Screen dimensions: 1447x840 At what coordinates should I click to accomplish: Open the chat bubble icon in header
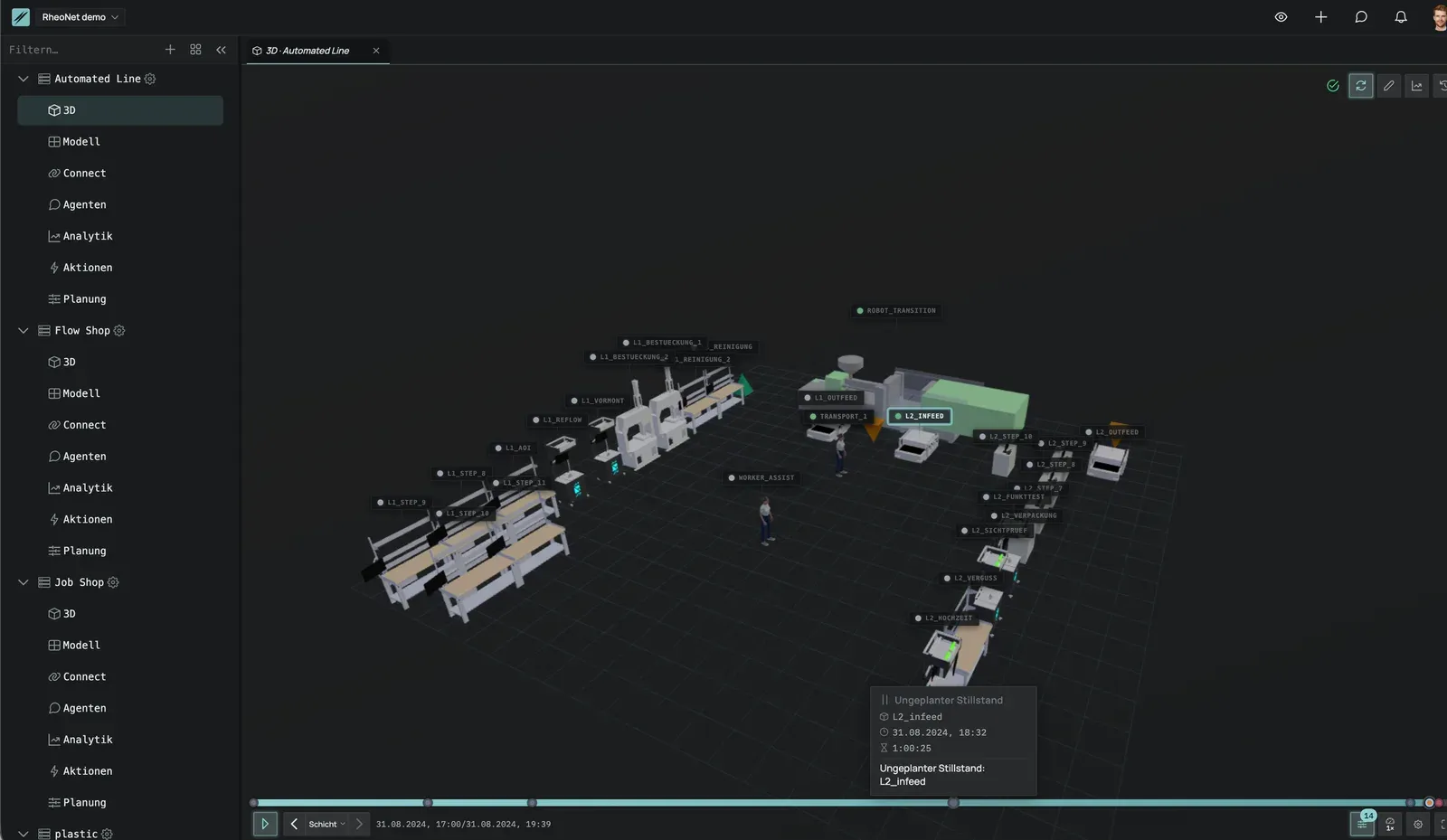[x=1360, y=17]
